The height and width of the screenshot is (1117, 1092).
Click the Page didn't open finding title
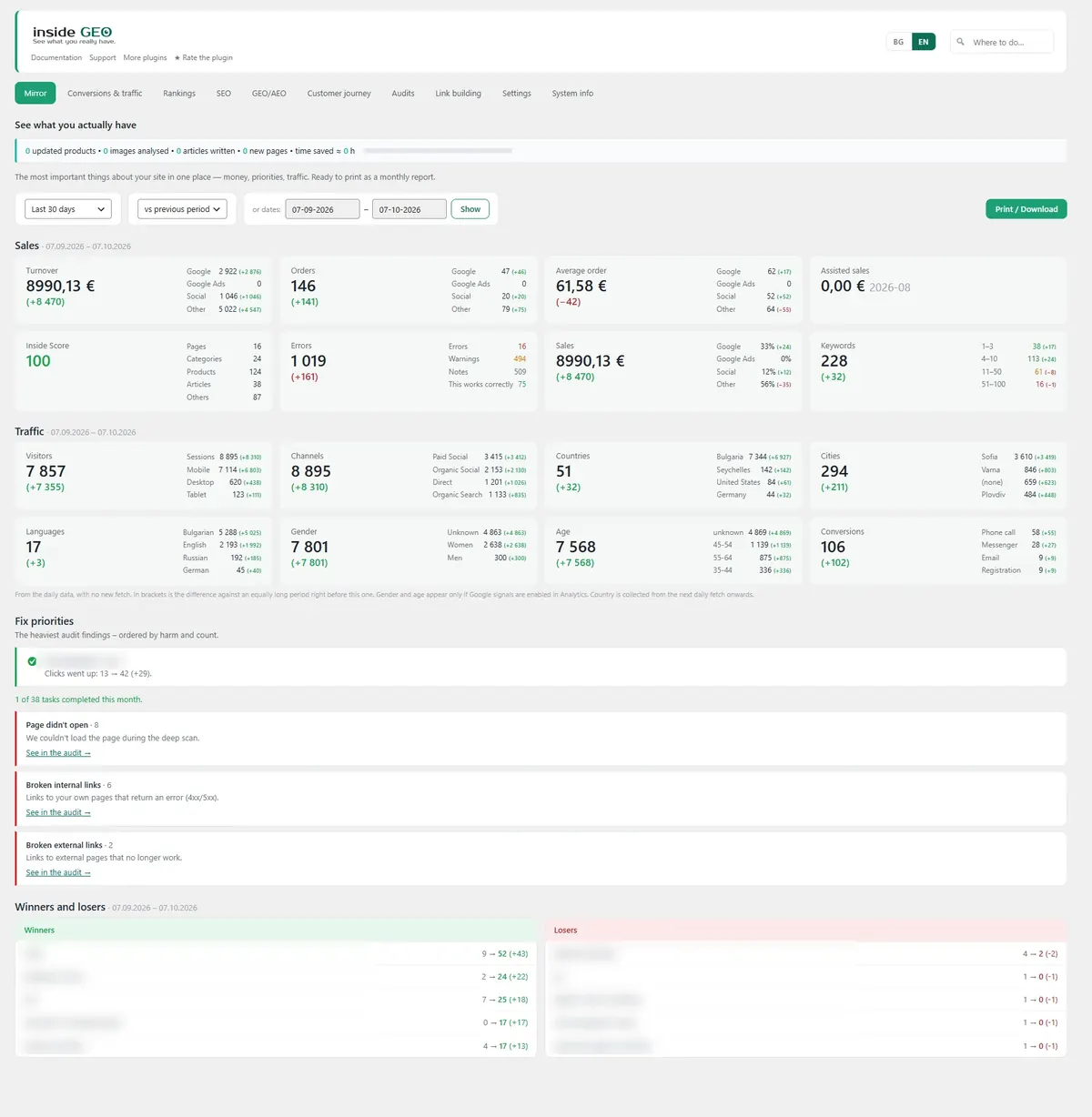(57, 725)
